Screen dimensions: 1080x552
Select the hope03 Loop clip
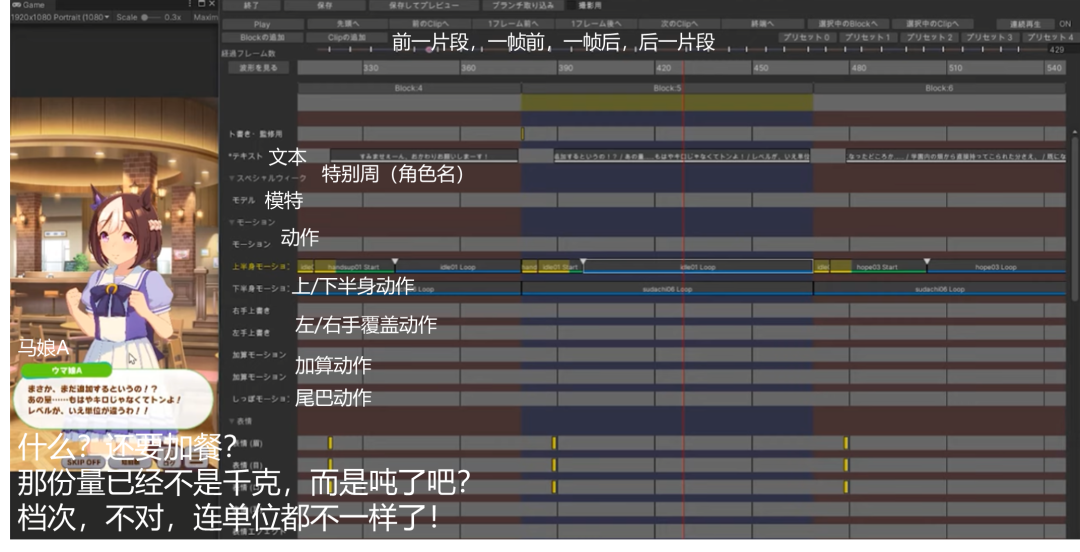(x=996, y=267)
